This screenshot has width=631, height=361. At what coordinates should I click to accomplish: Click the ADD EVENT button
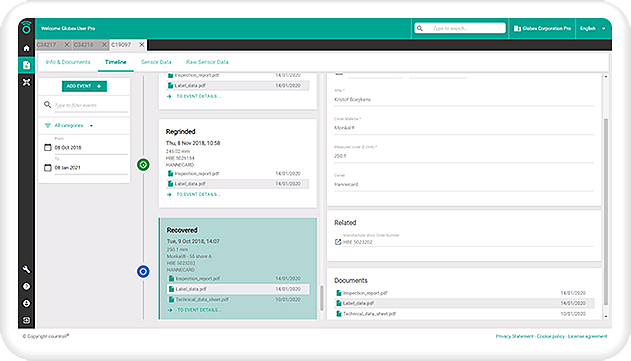(84, 86)
